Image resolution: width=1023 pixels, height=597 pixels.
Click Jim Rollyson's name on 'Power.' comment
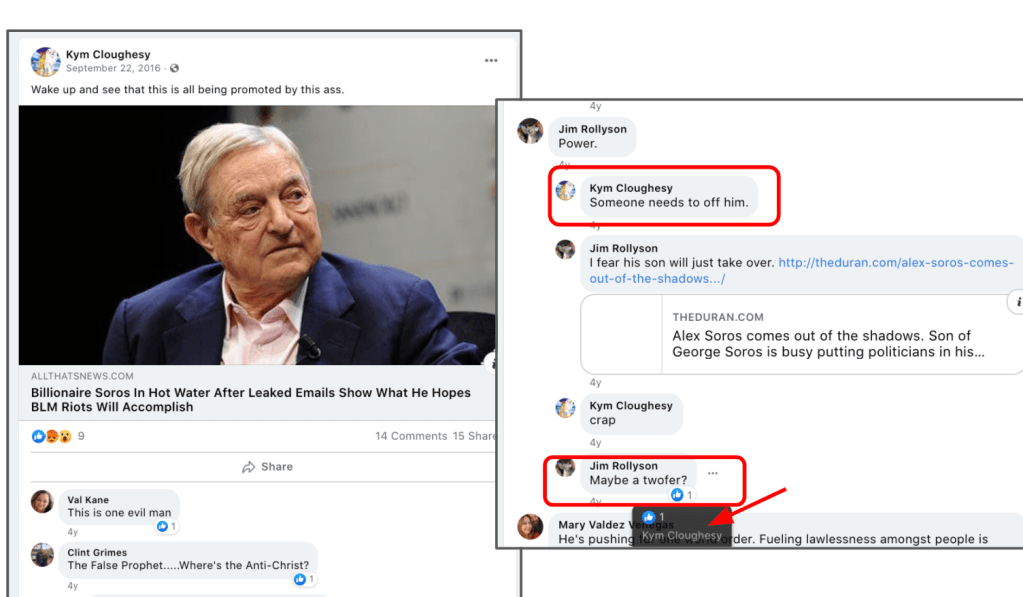pos(594,128)
